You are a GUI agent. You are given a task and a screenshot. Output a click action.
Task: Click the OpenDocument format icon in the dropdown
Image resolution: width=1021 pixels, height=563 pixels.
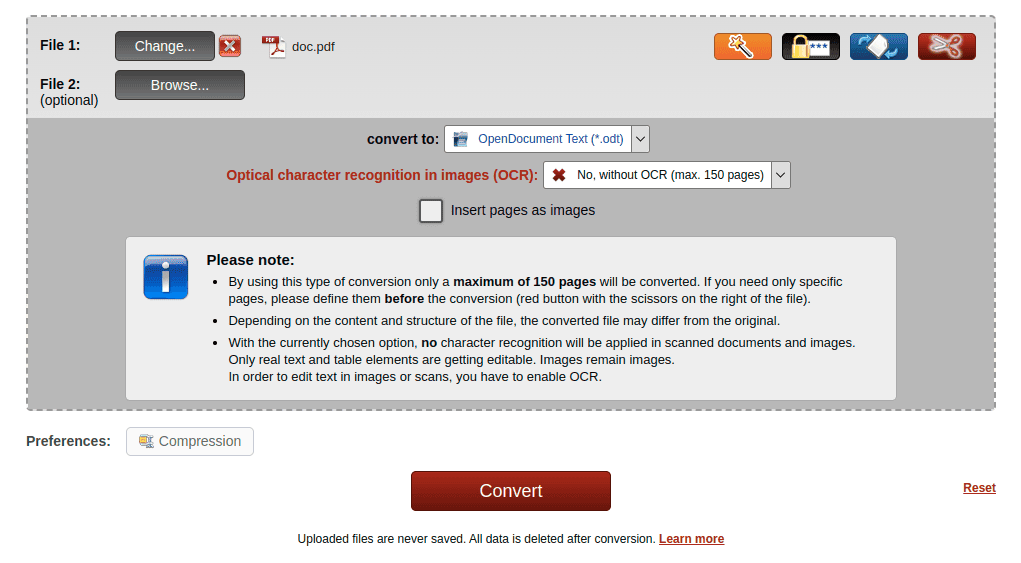click(x=460, y=139)
